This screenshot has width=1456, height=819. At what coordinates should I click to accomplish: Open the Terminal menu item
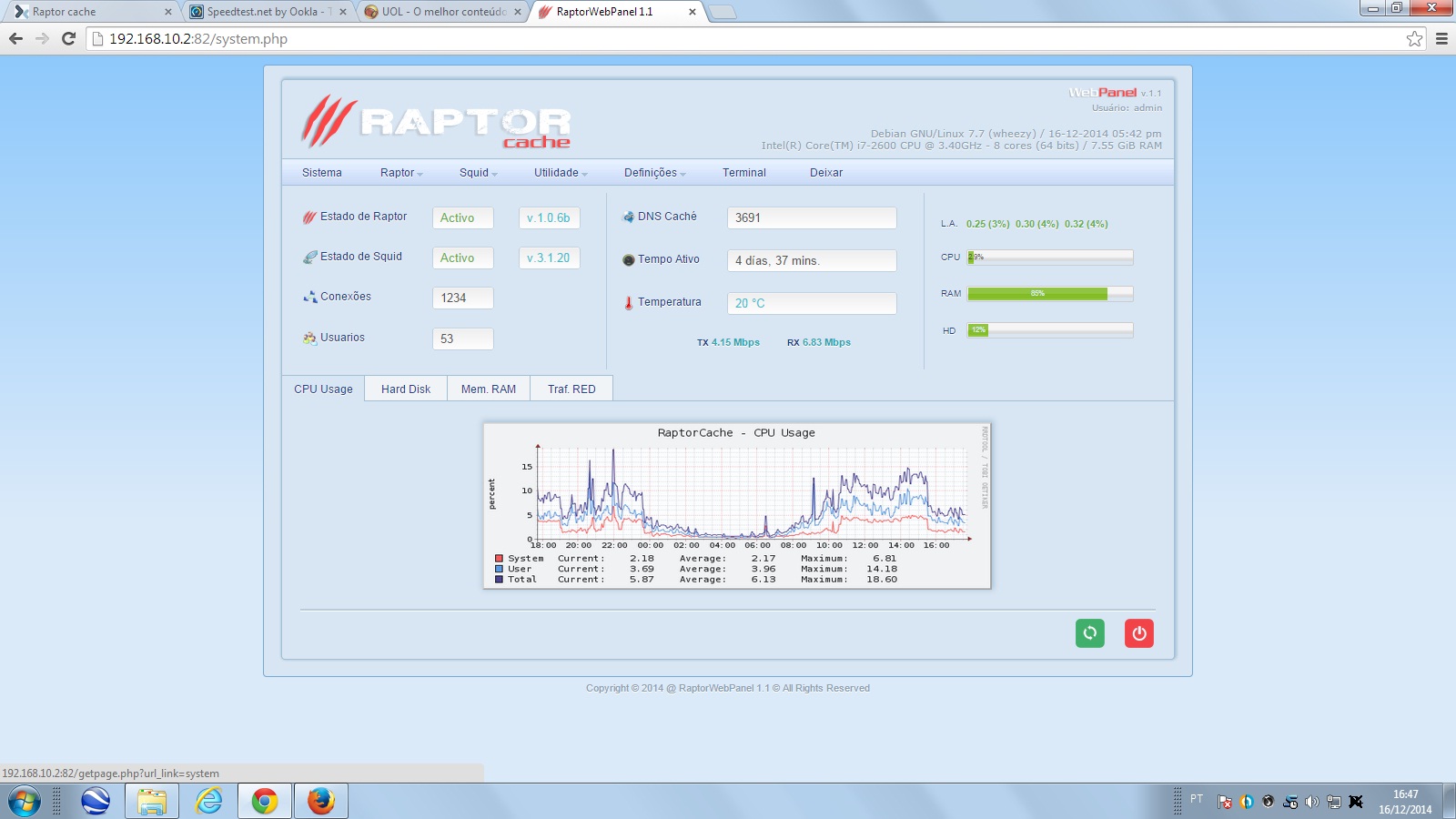(744, 173)
